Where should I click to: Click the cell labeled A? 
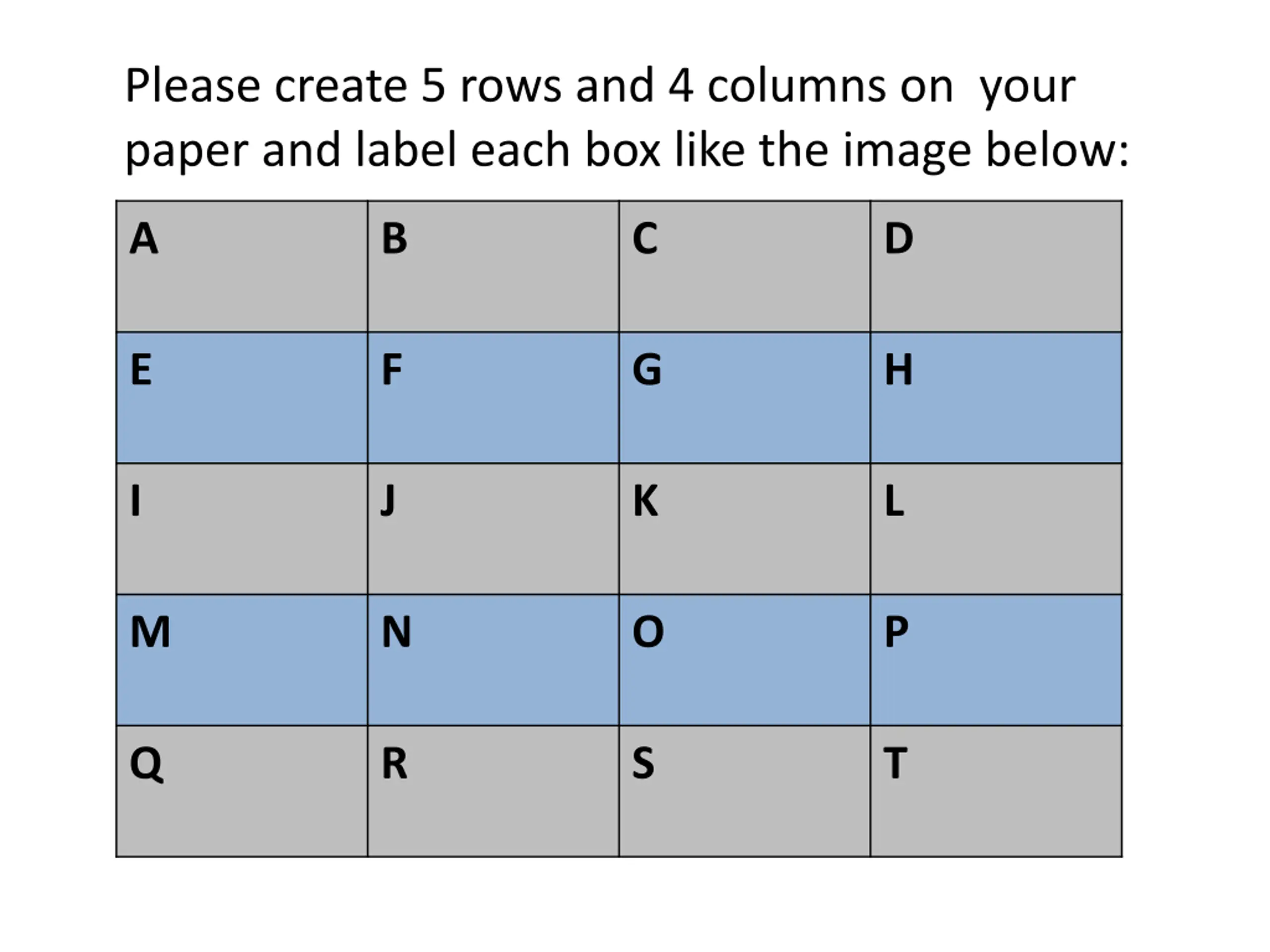242,266
